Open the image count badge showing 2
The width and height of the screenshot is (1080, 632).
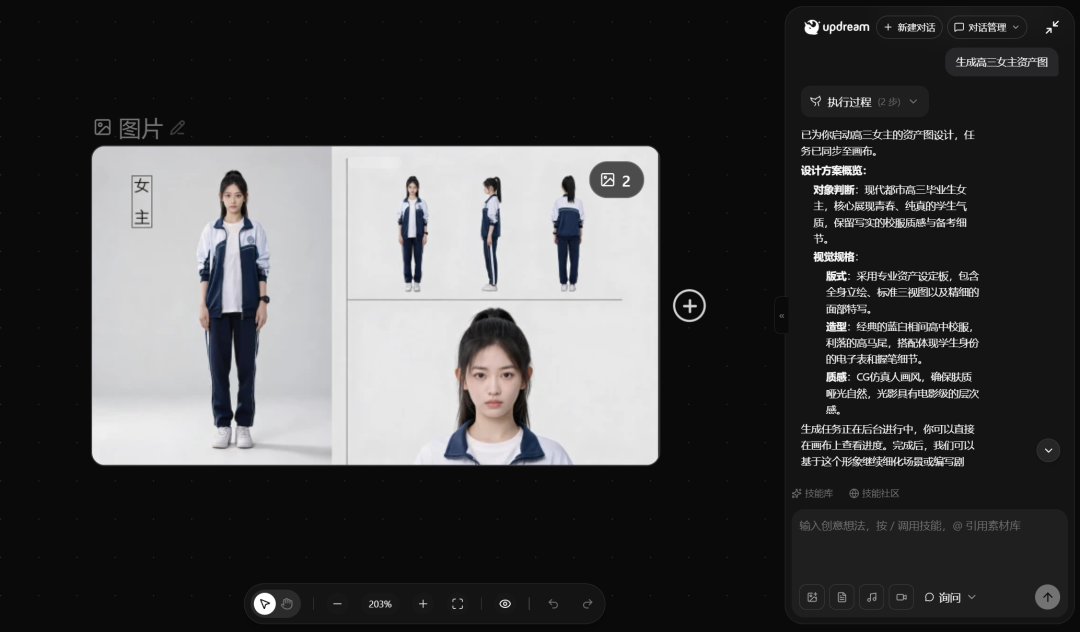coord(616,180)
